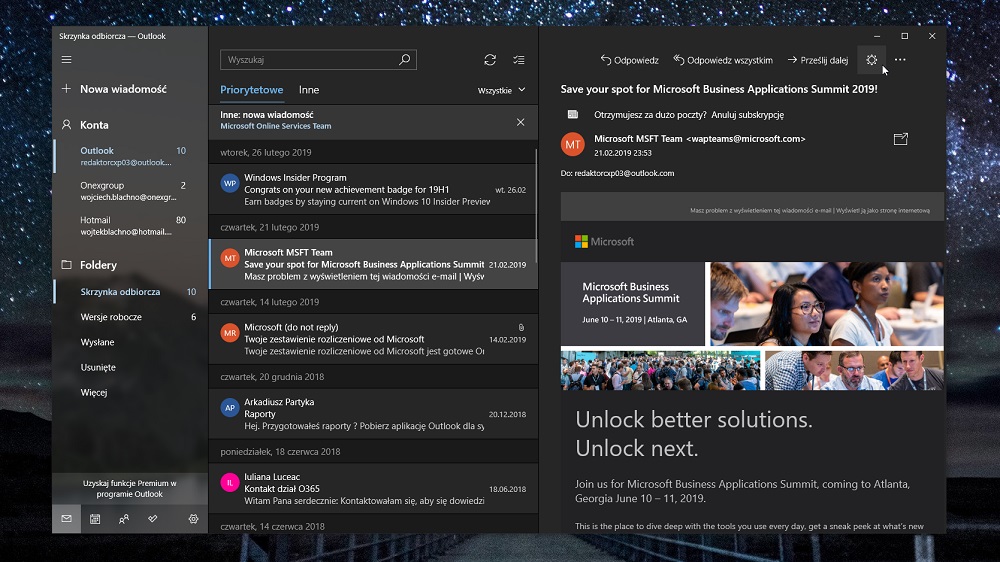Screen dimensions: 1000x562
Task: Click the czwartek, 20 grudnia 2018 date header
Action: (x=272, y=377)
